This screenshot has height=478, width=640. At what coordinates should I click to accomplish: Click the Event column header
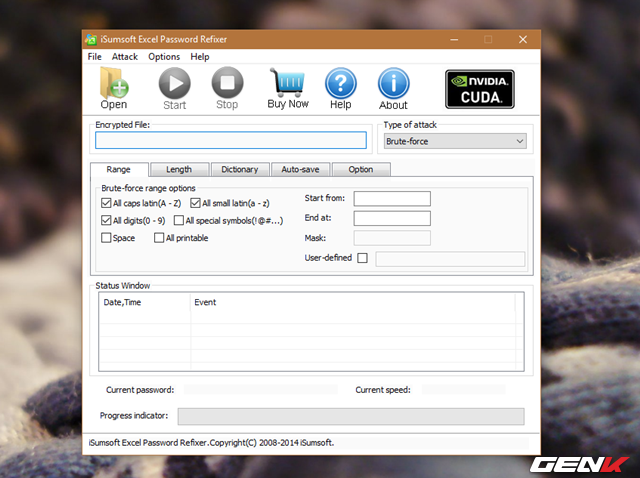coord(353,302)
